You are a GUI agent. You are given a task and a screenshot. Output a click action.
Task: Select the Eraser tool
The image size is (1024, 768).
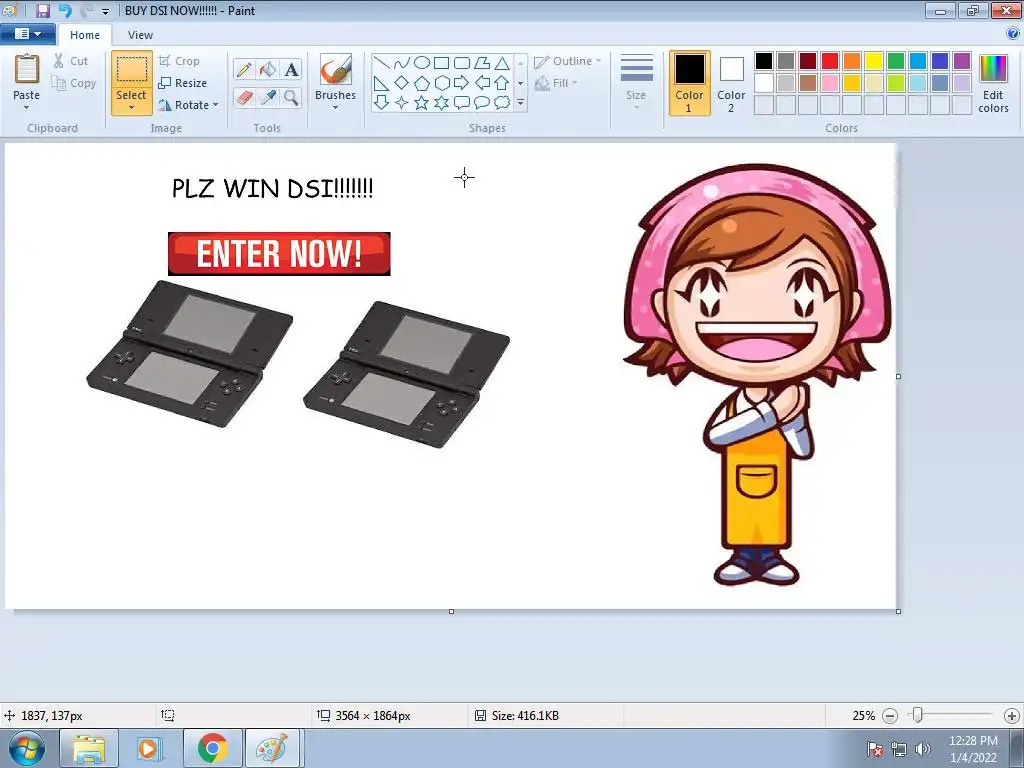pos(244,98)
